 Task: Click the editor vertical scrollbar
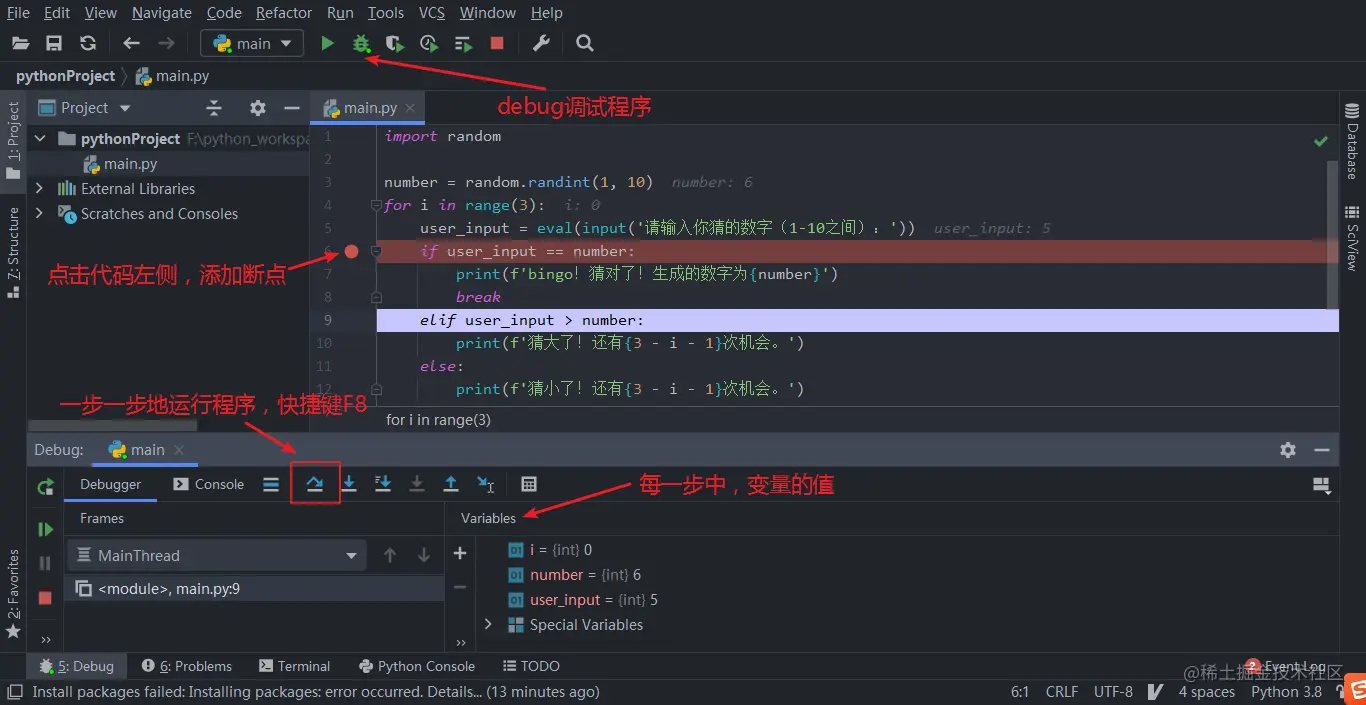pos(1332,235)
